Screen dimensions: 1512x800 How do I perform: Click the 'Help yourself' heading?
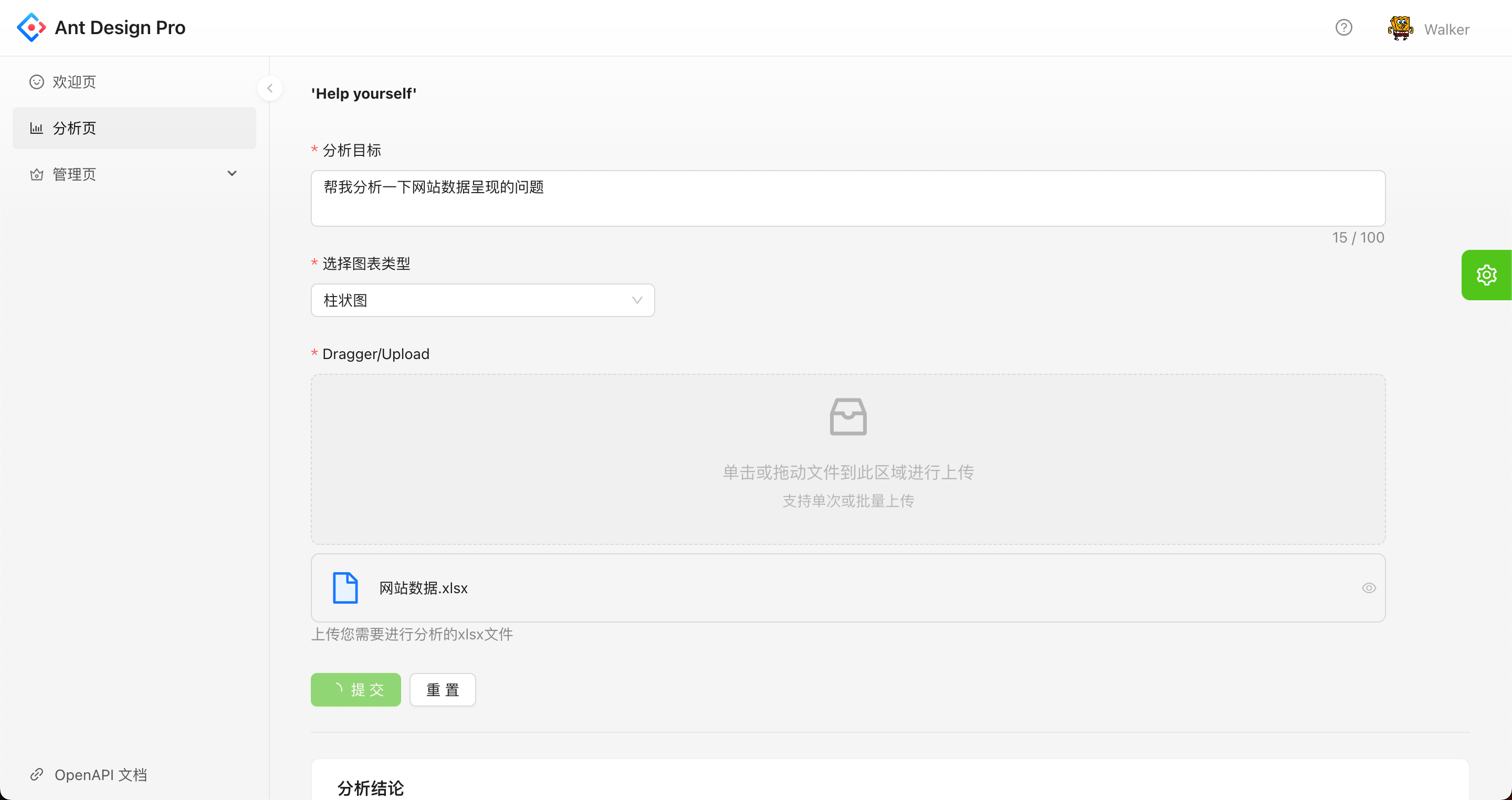pyautogui.click(x=364, y=94)
